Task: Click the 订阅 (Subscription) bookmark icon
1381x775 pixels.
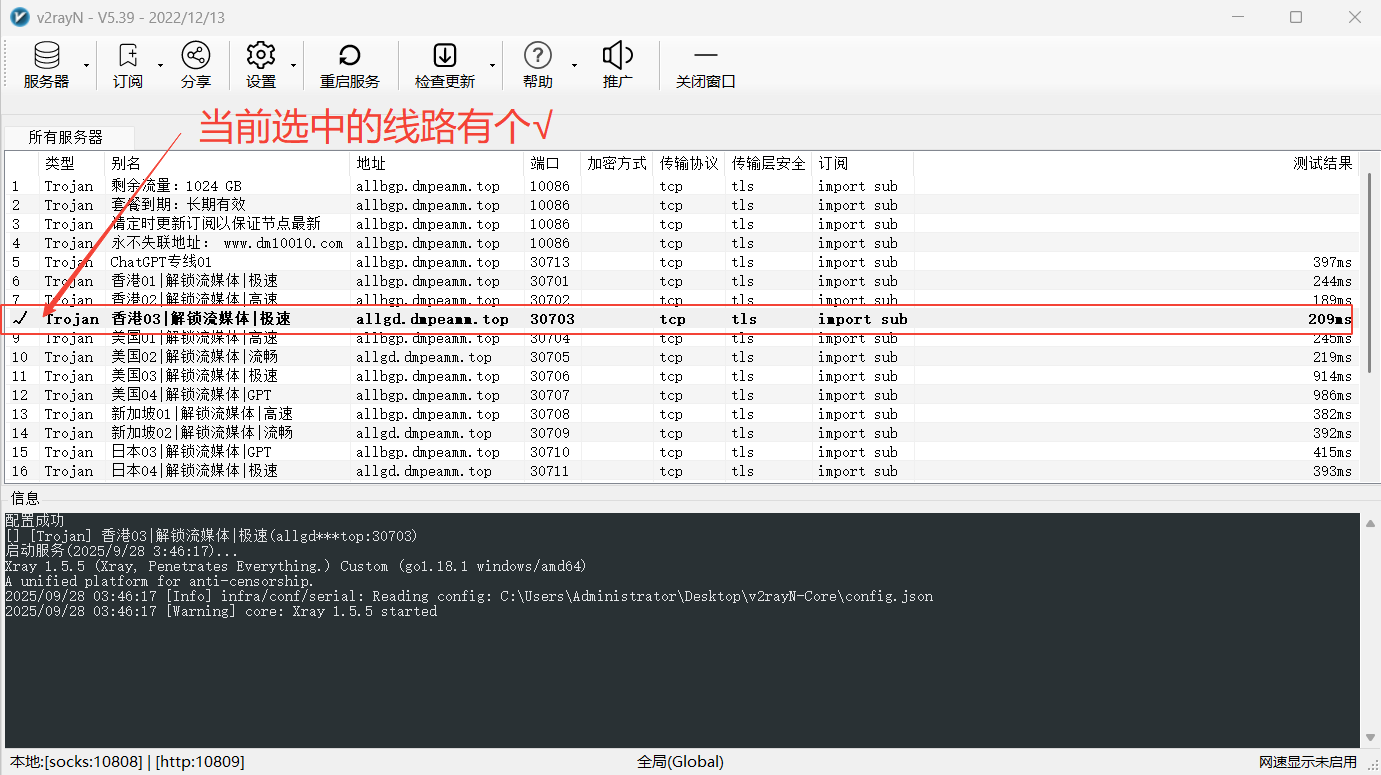Action: 127,56
